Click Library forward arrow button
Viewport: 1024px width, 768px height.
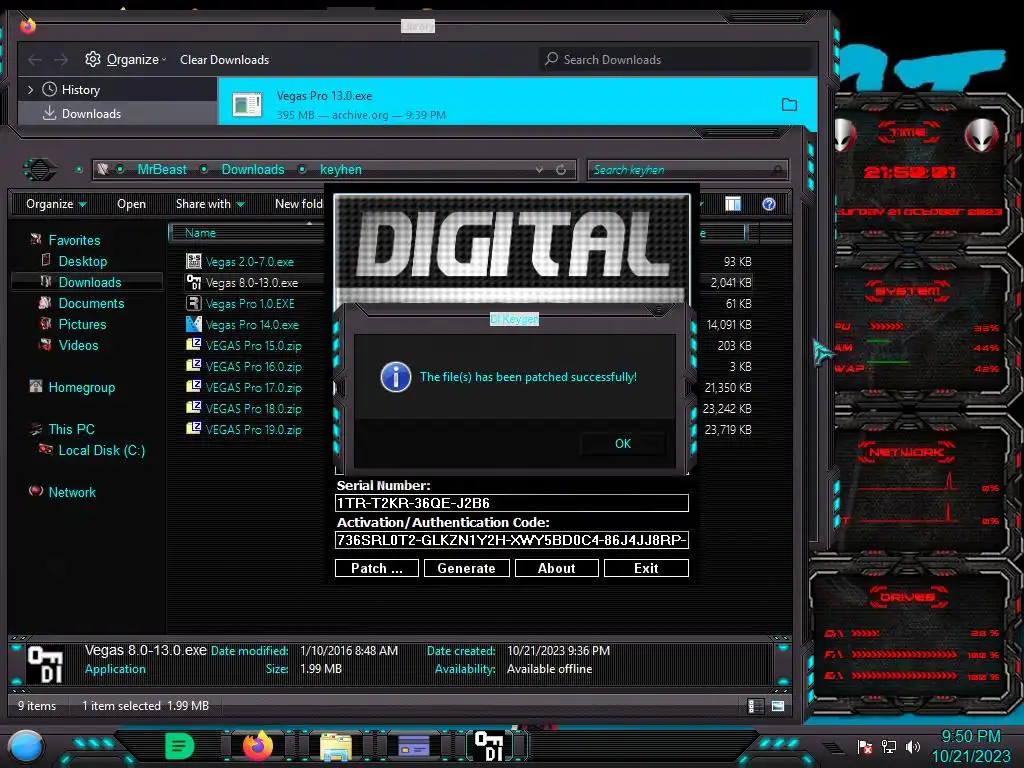61,60
